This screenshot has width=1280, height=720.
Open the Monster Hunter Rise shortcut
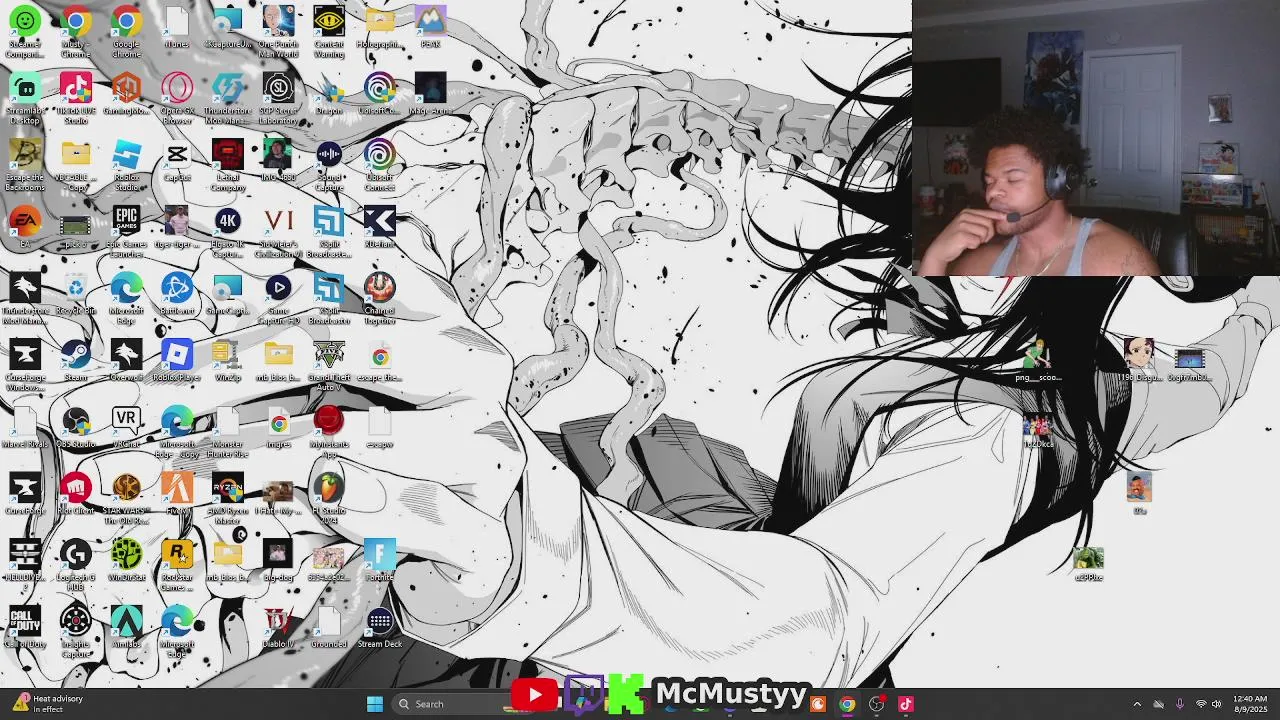(227, 432)
